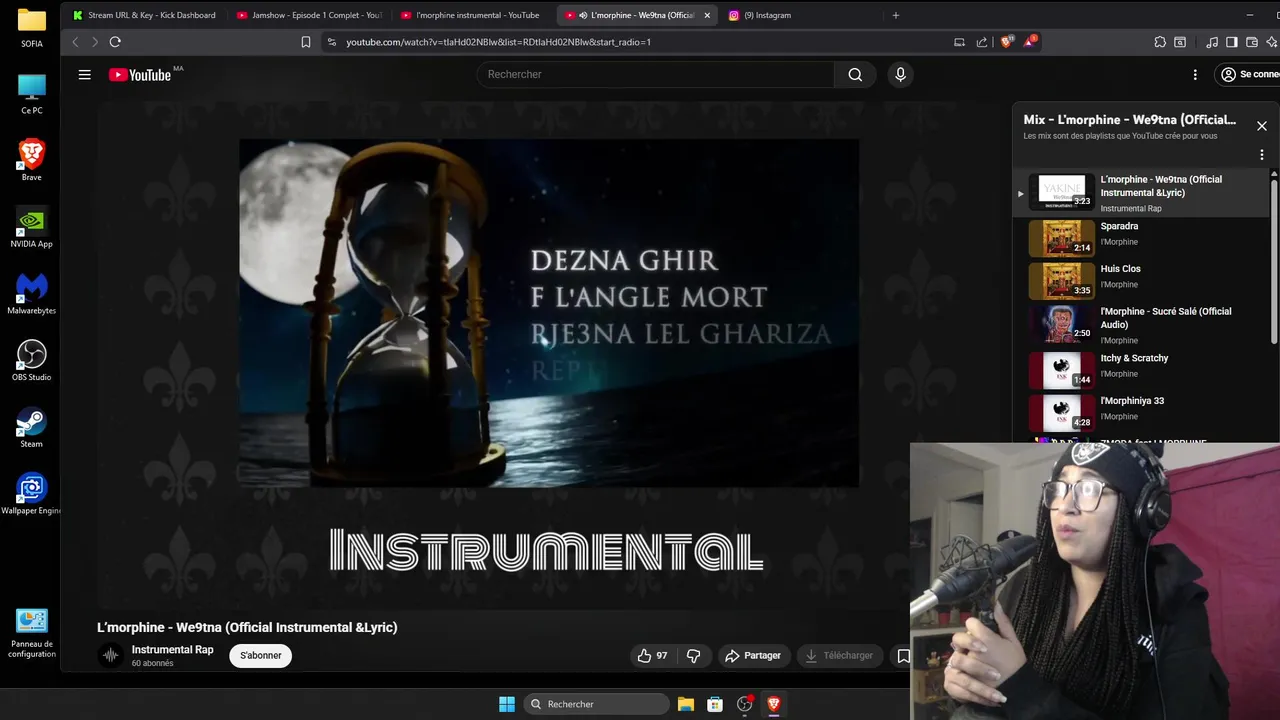Open Microsoft Store from taskbar
Screen dimensions: 1280x720
tap(715, 704)
